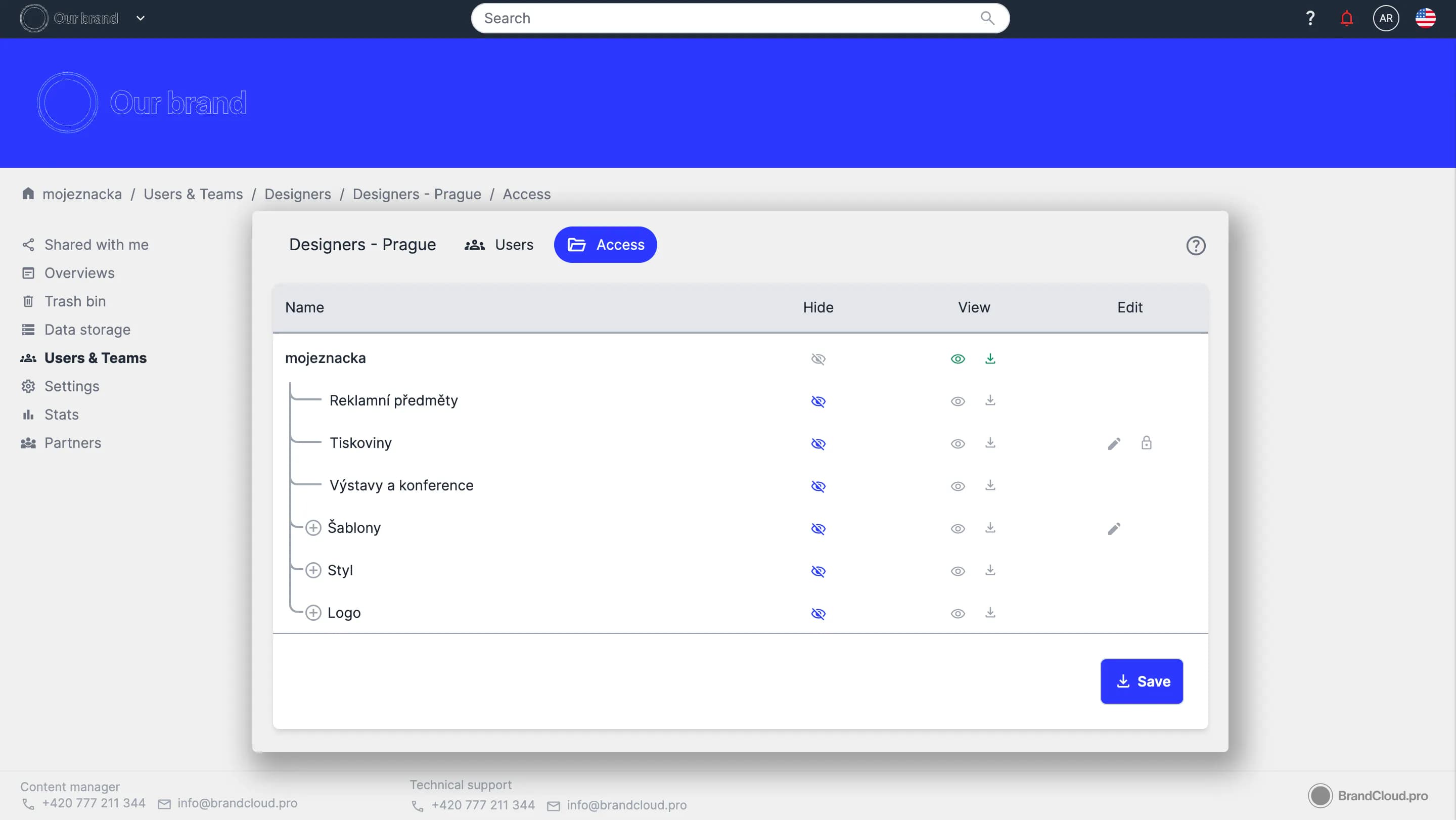Click the panel help circle icon
Viewport: 1456px width, 820px height.
(1196, 246)
